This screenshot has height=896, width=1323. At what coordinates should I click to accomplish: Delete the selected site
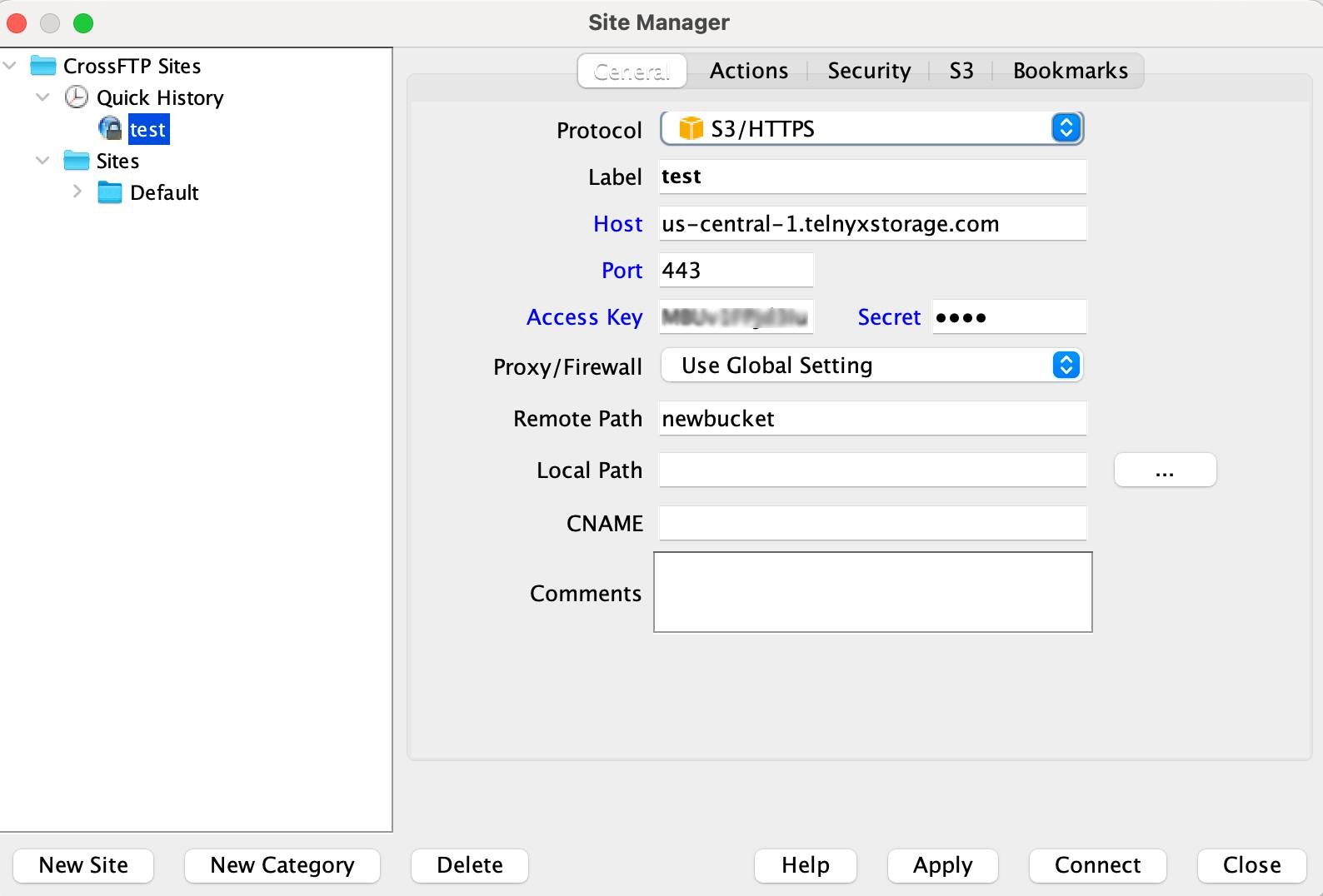click(x=470, y=866)
